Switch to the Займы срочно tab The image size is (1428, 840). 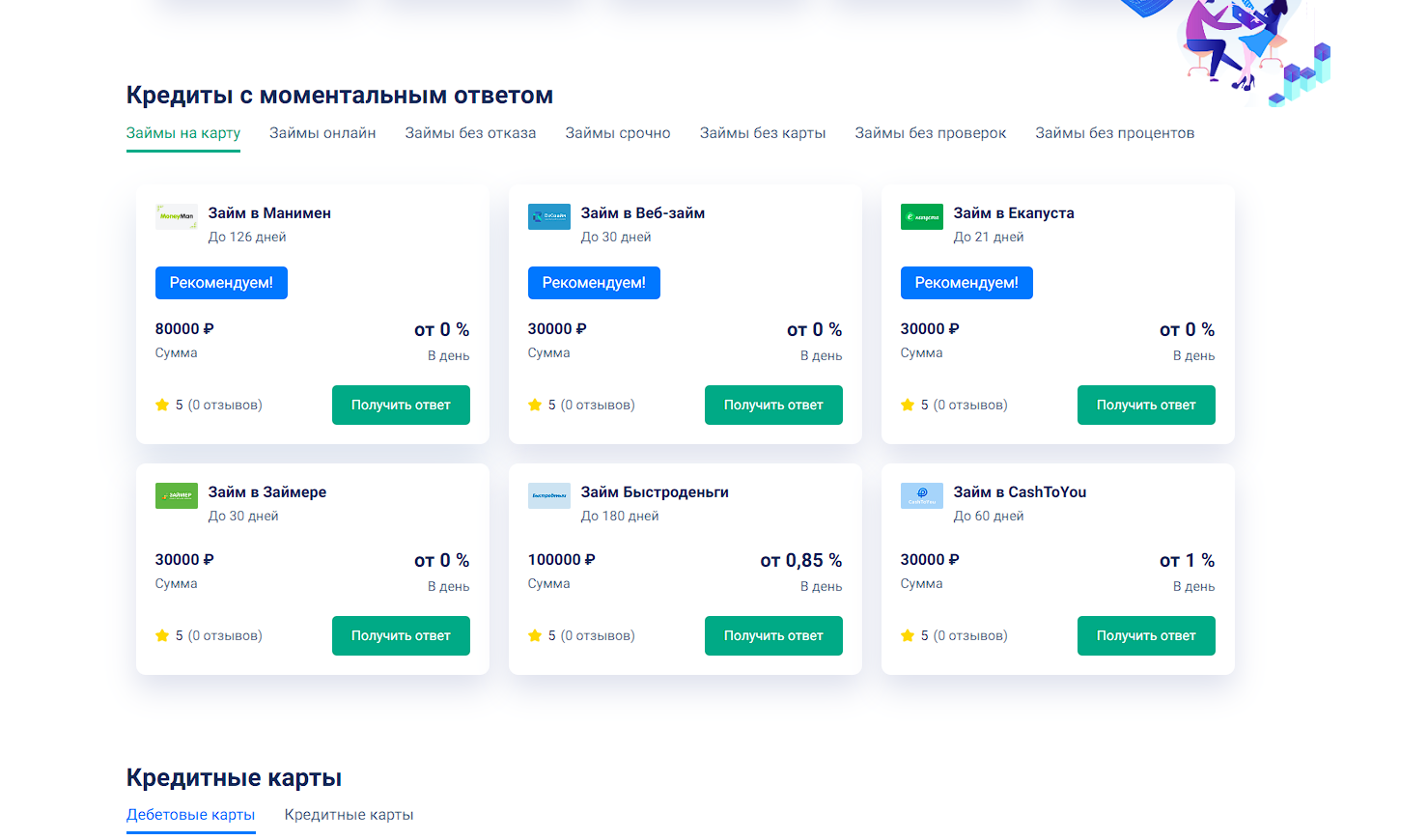pos(618,133)
